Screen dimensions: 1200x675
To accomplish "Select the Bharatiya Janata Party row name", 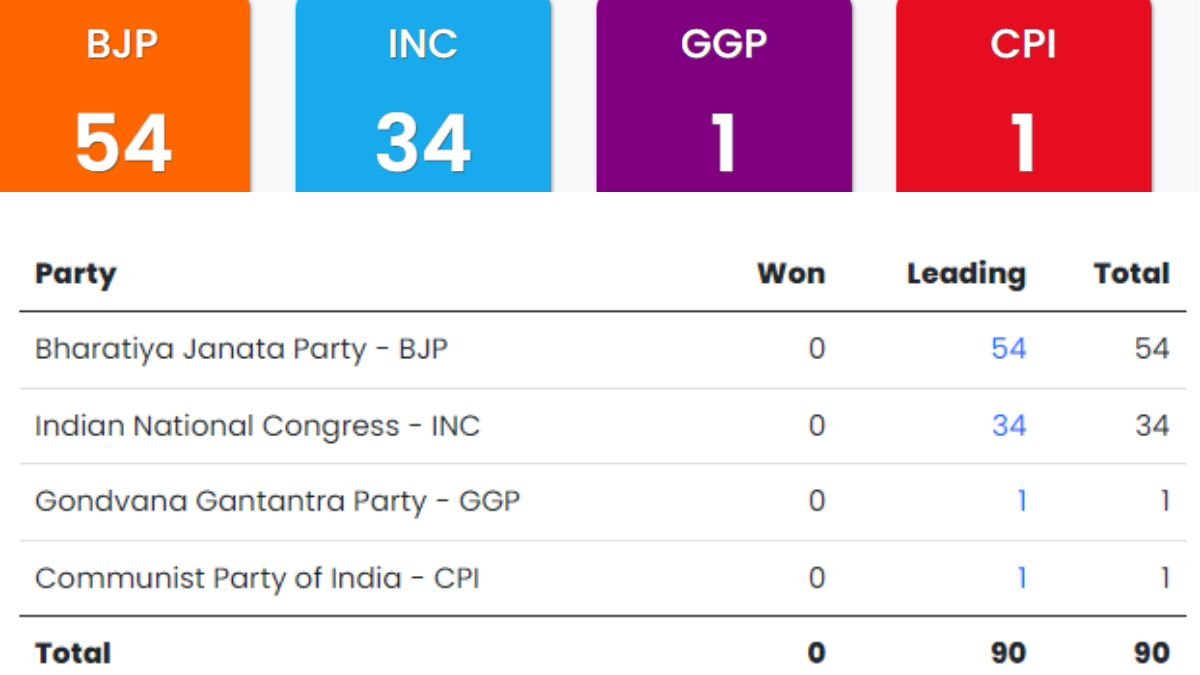I will 241,349.
